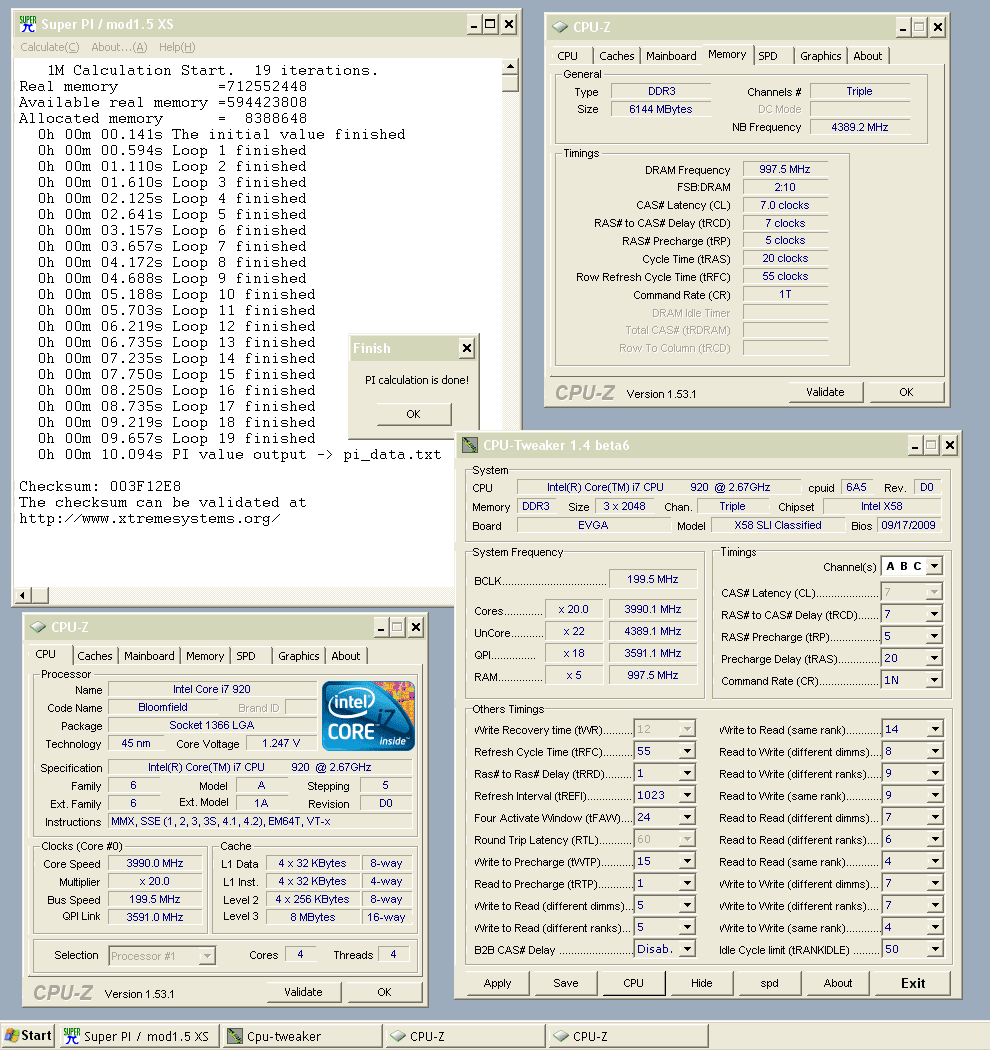Click the xtremesystems.org URL text
Screen dimensions: 990x1050
(x=149, y=518)
